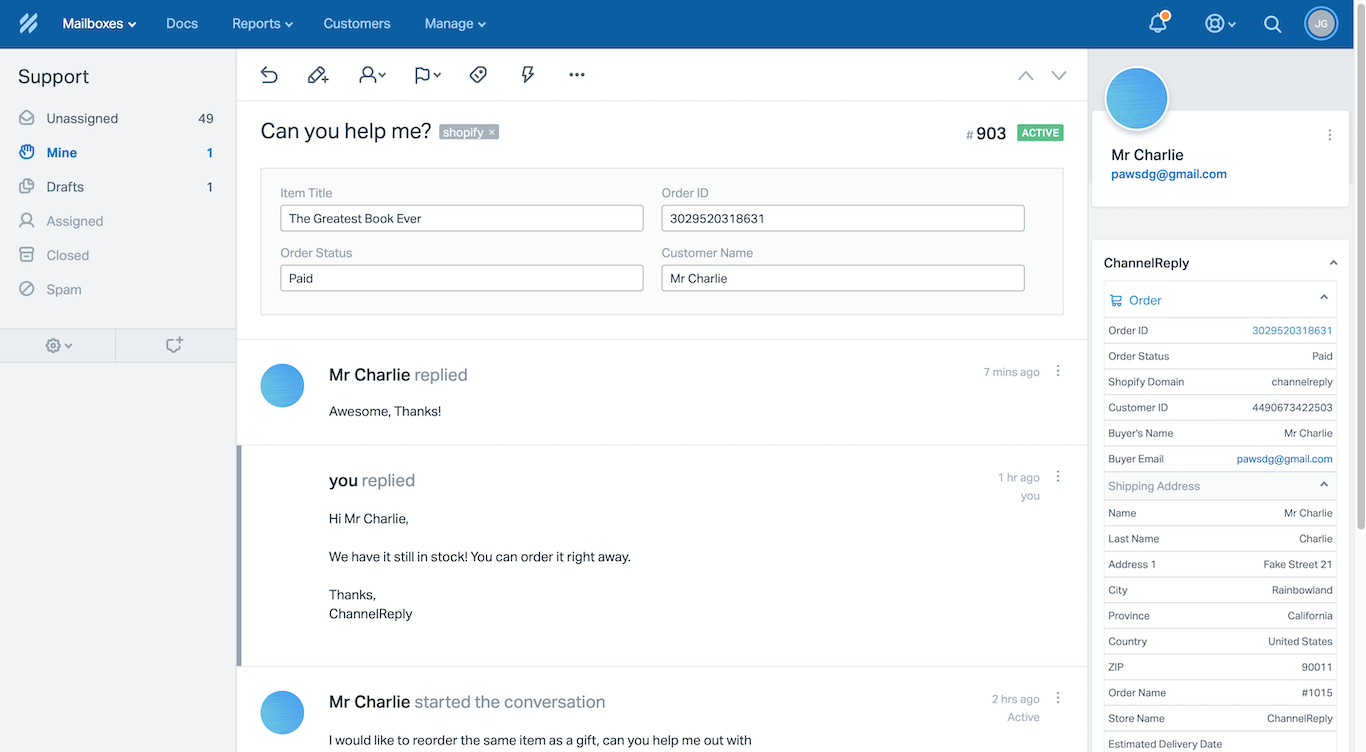Click the '7 mins ago' timestamp
The height and width of the screenshot is (752, 1366).
tap(1011, 372)
